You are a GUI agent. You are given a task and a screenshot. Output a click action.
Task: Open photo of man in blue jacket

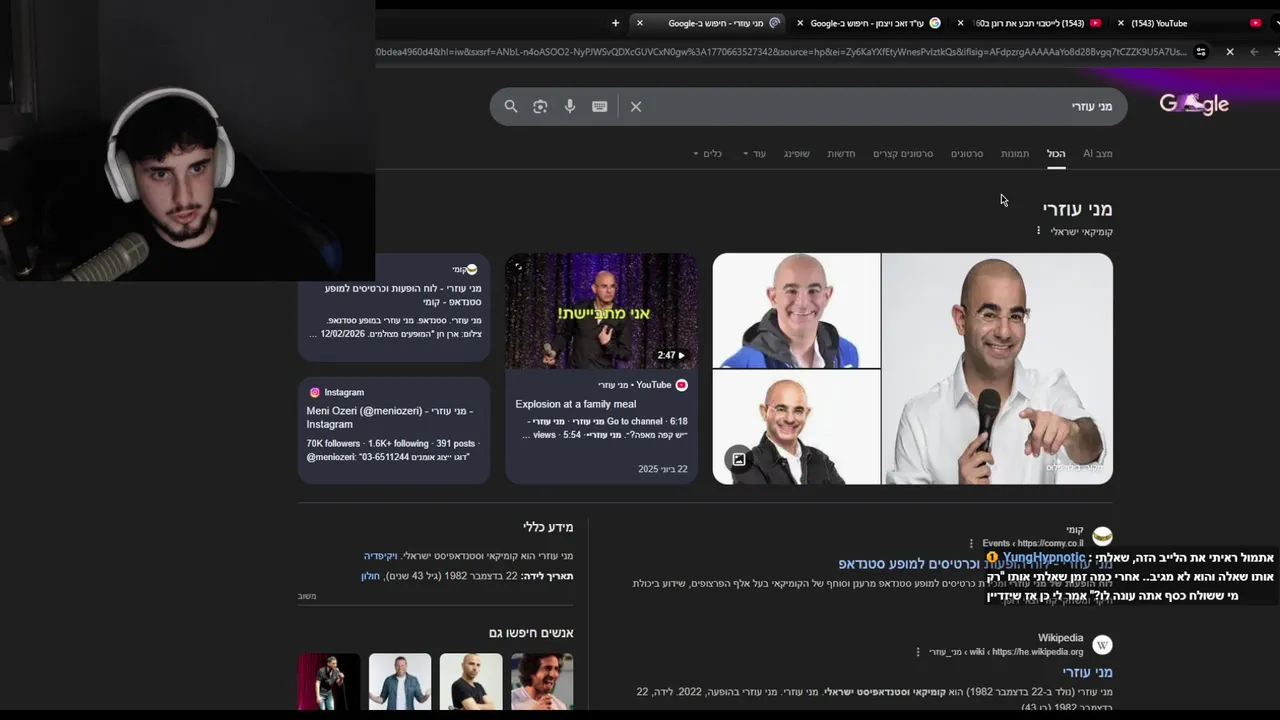click(796, 310)
